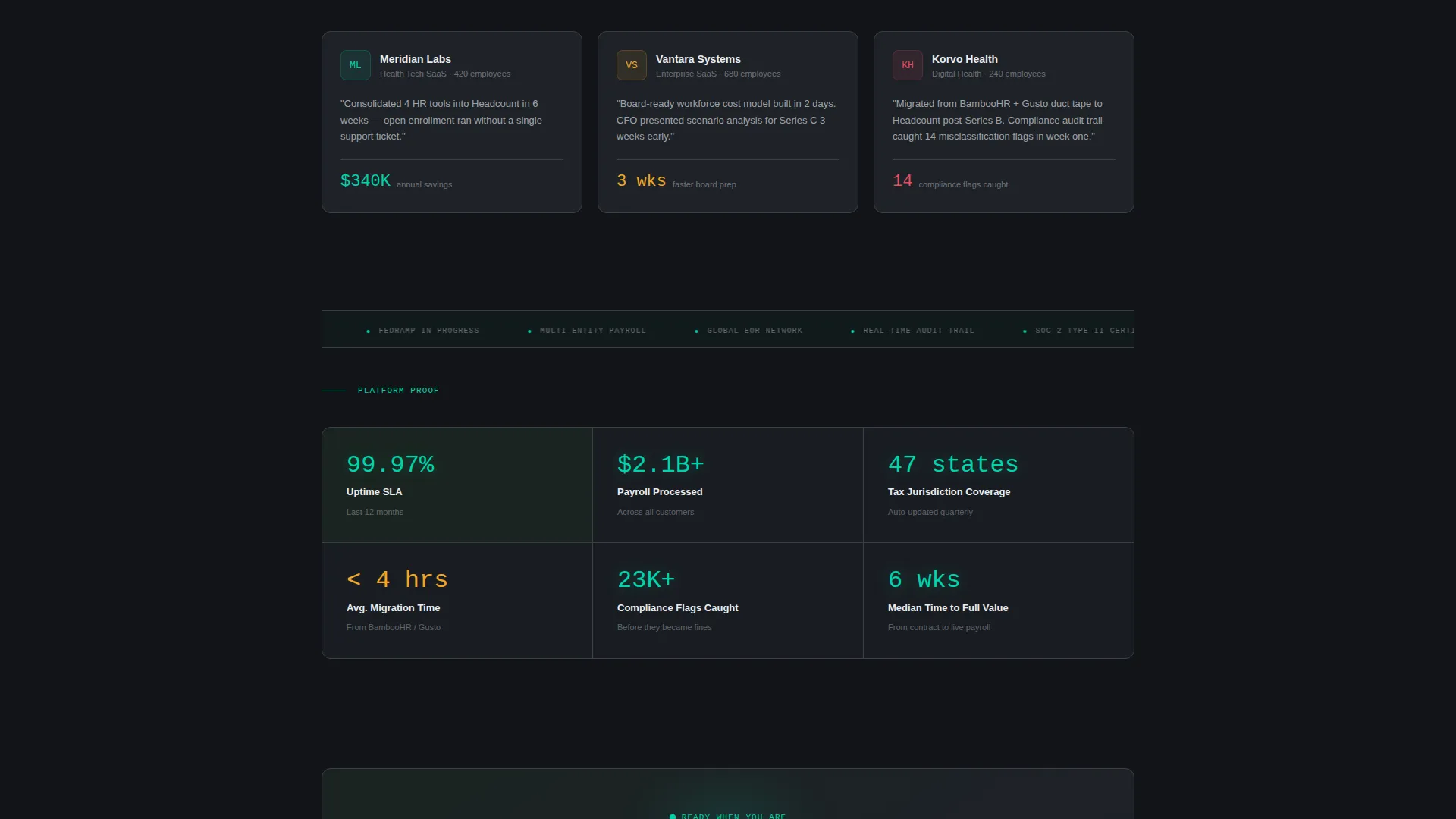This screenshot has width=1456, height=819.
Task: Click the '< 4 hrs' migration statistic
Action: (x=397, y=580)
